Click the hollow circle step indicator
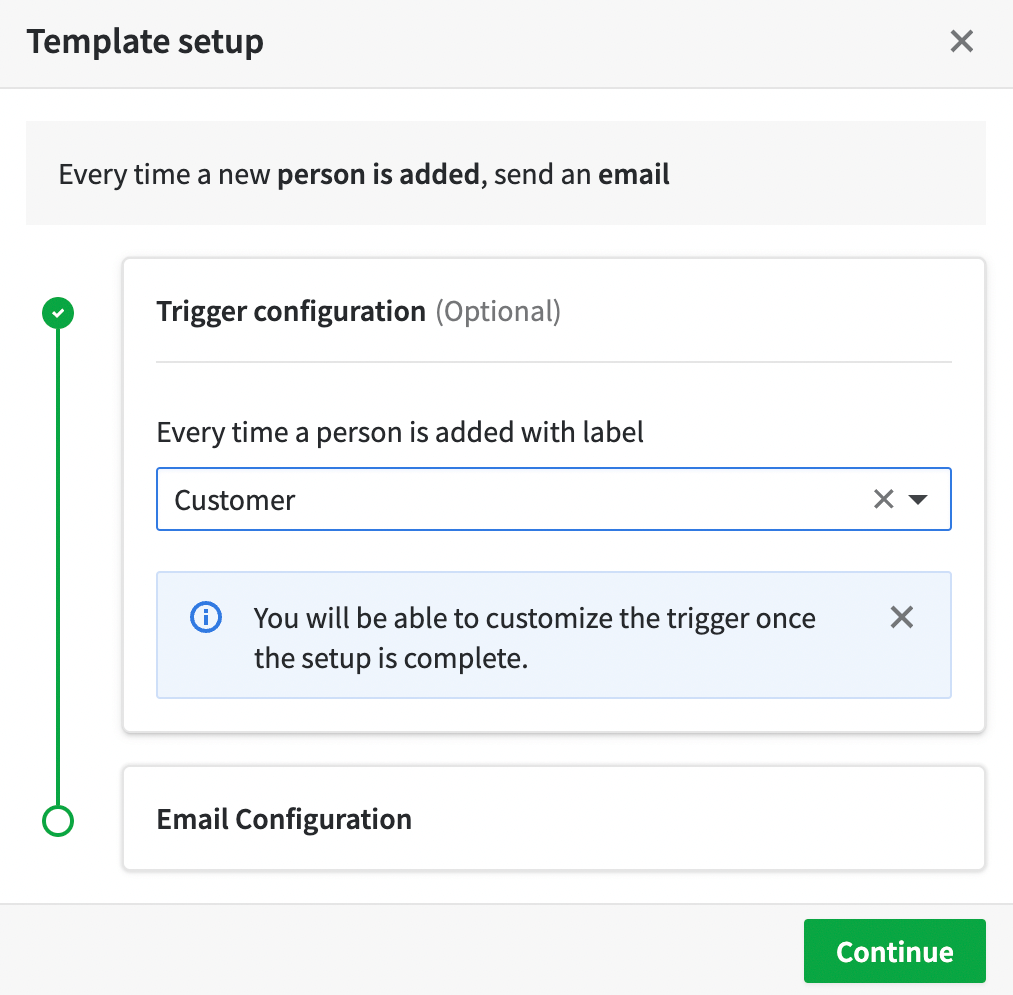The image size is (1013, 995). (x=57, y=821)
